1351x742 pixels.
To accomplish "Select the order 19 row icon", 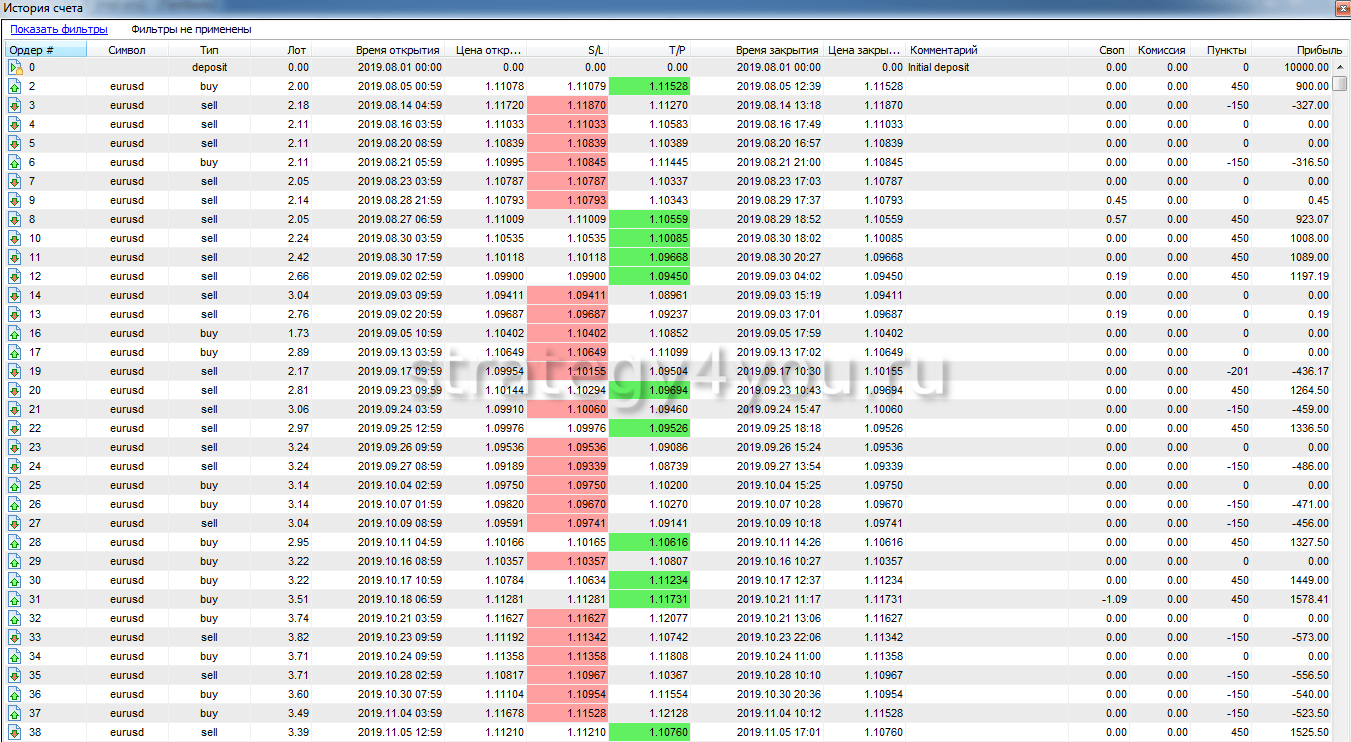I will 15,372.
